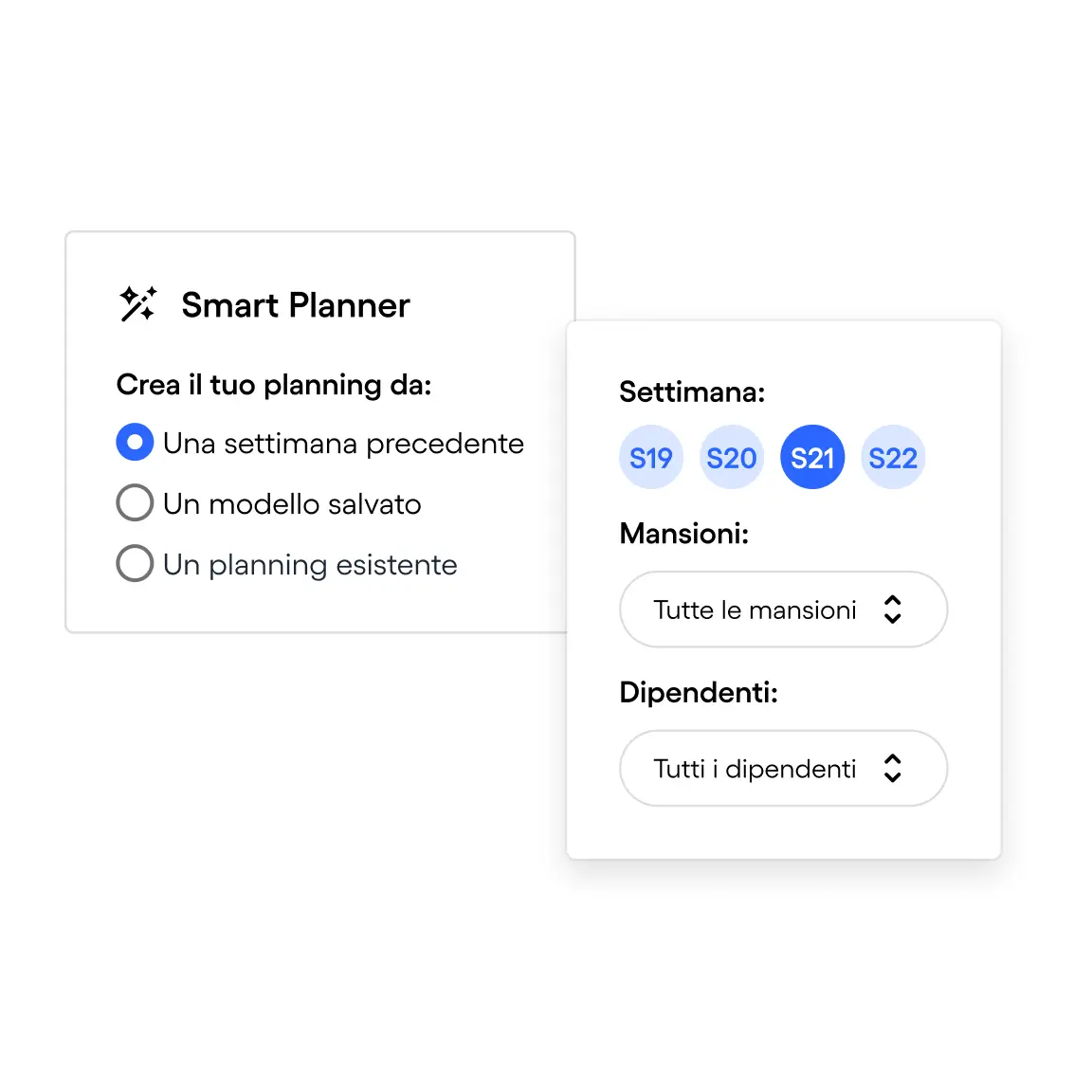Open the Smart Planner panel
The image size is (1092, 1092).
[319, 303]
